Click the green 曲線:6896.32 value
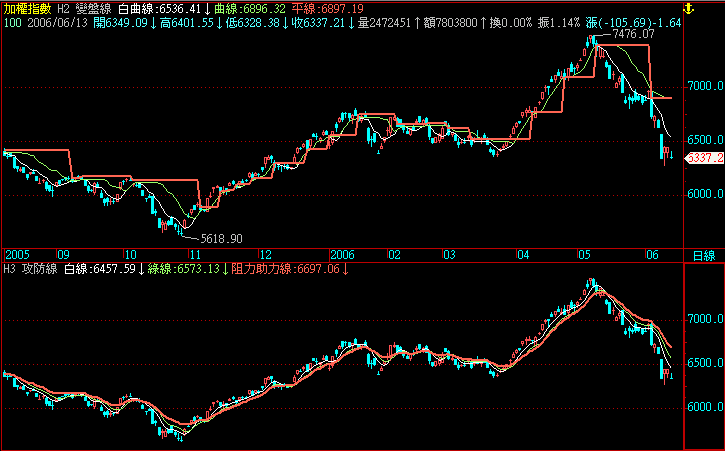 tap(250, 9)
